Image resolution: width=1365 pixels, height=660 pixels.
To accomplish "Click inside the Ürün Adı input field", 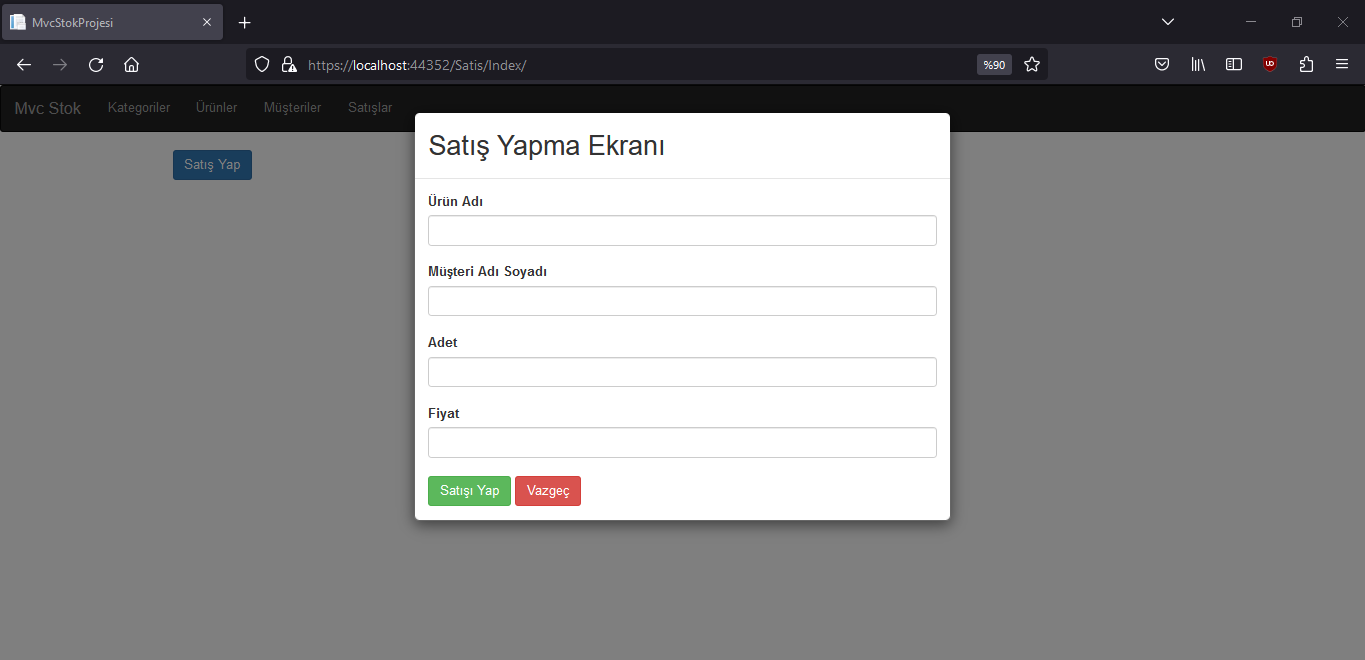I will [681, 230].
